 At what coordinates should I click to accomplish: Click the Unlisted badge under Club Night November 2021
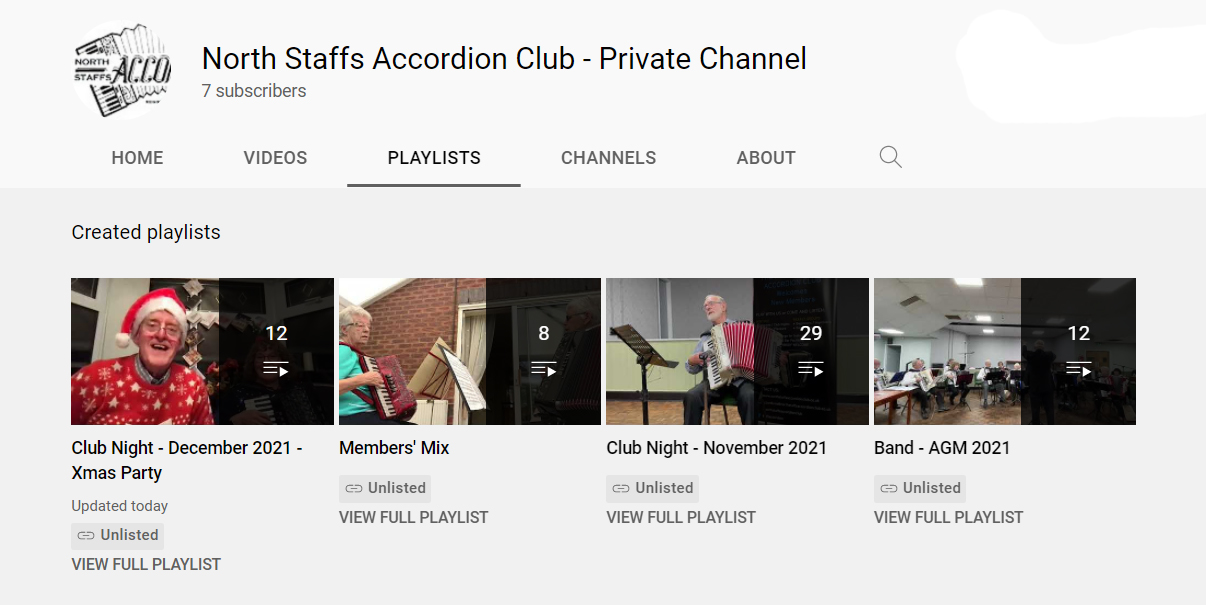click(652, 488)
